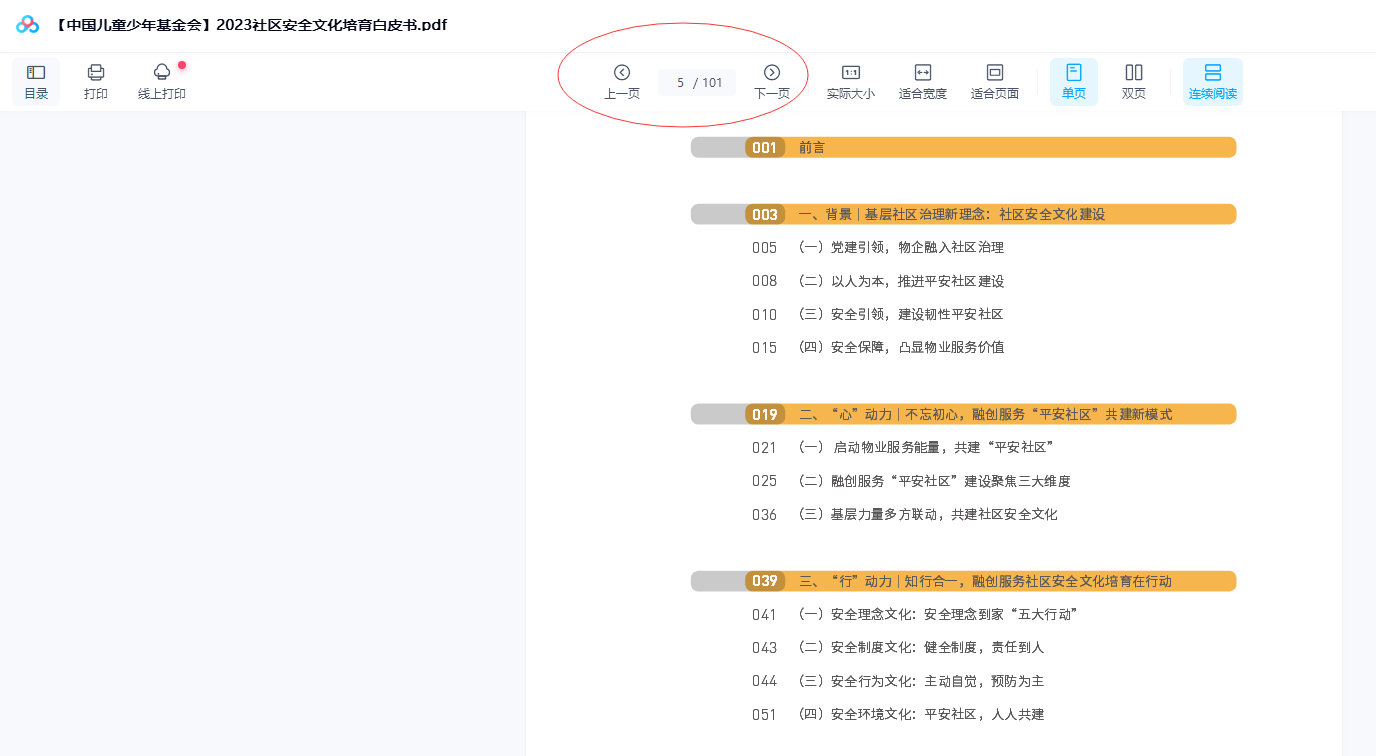
Task: Jump to 036 基层力量多方联动 entry
Action: (943, 515)
